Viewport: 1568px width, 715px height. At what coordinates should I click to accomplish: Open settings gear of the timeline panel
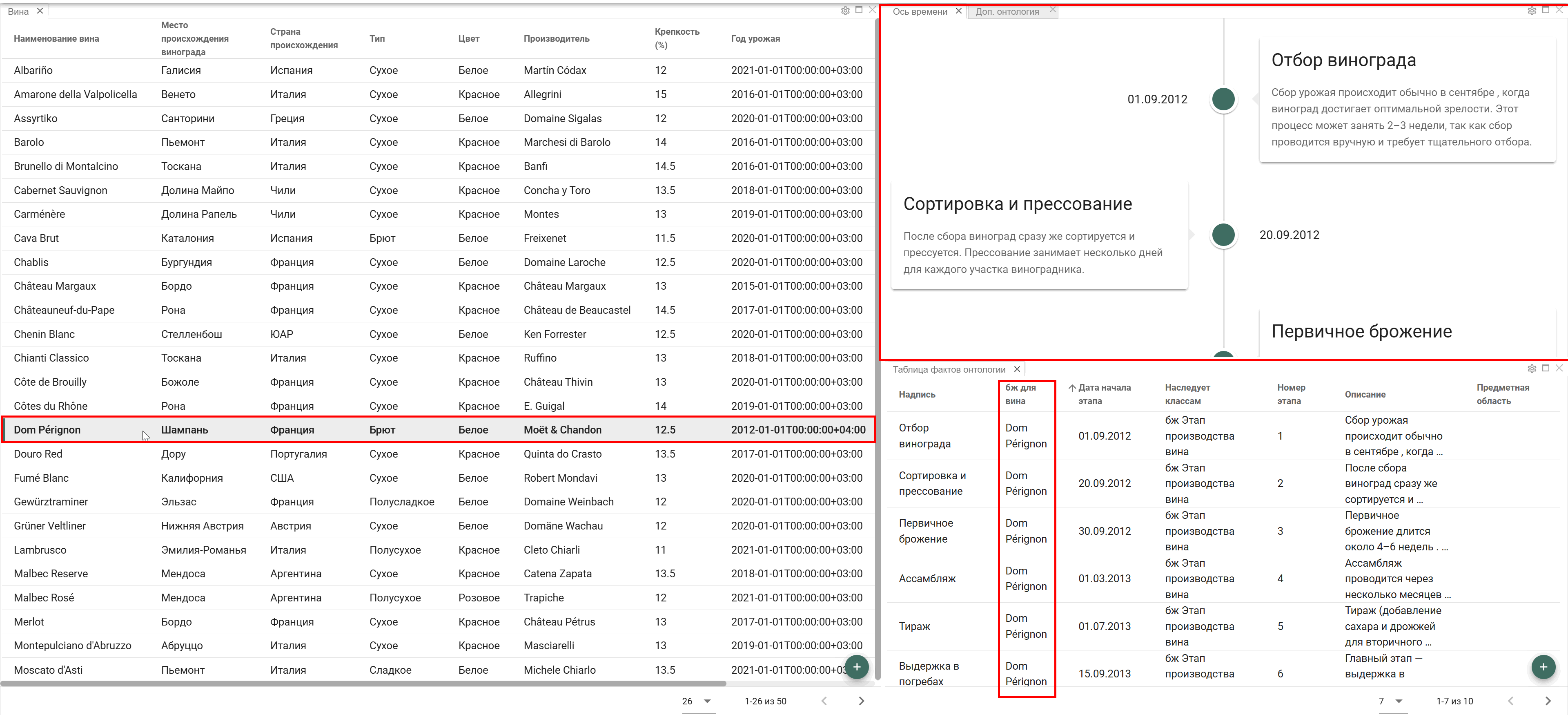[1532, 10]
